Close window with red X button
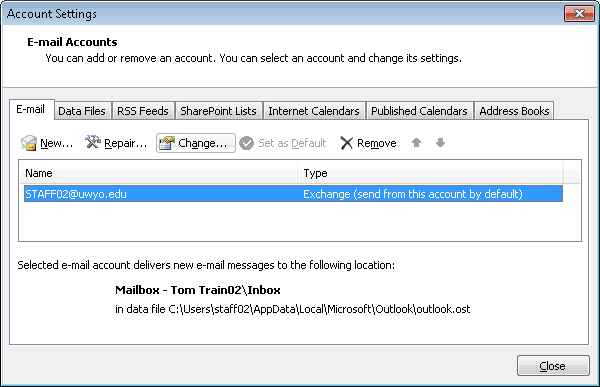 tap(579, 14)
